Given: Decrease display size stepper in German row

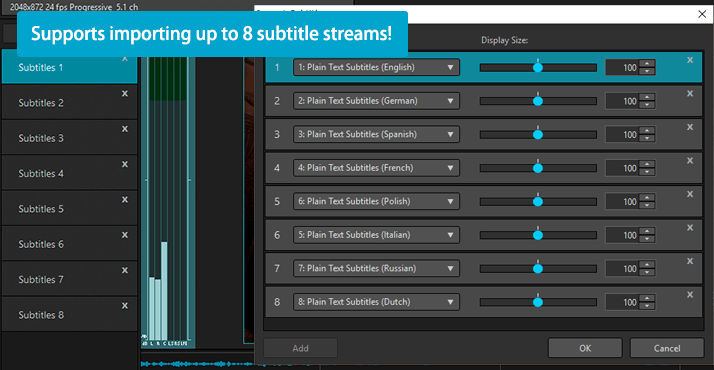Looking at the screenshot, I should 647,105.
